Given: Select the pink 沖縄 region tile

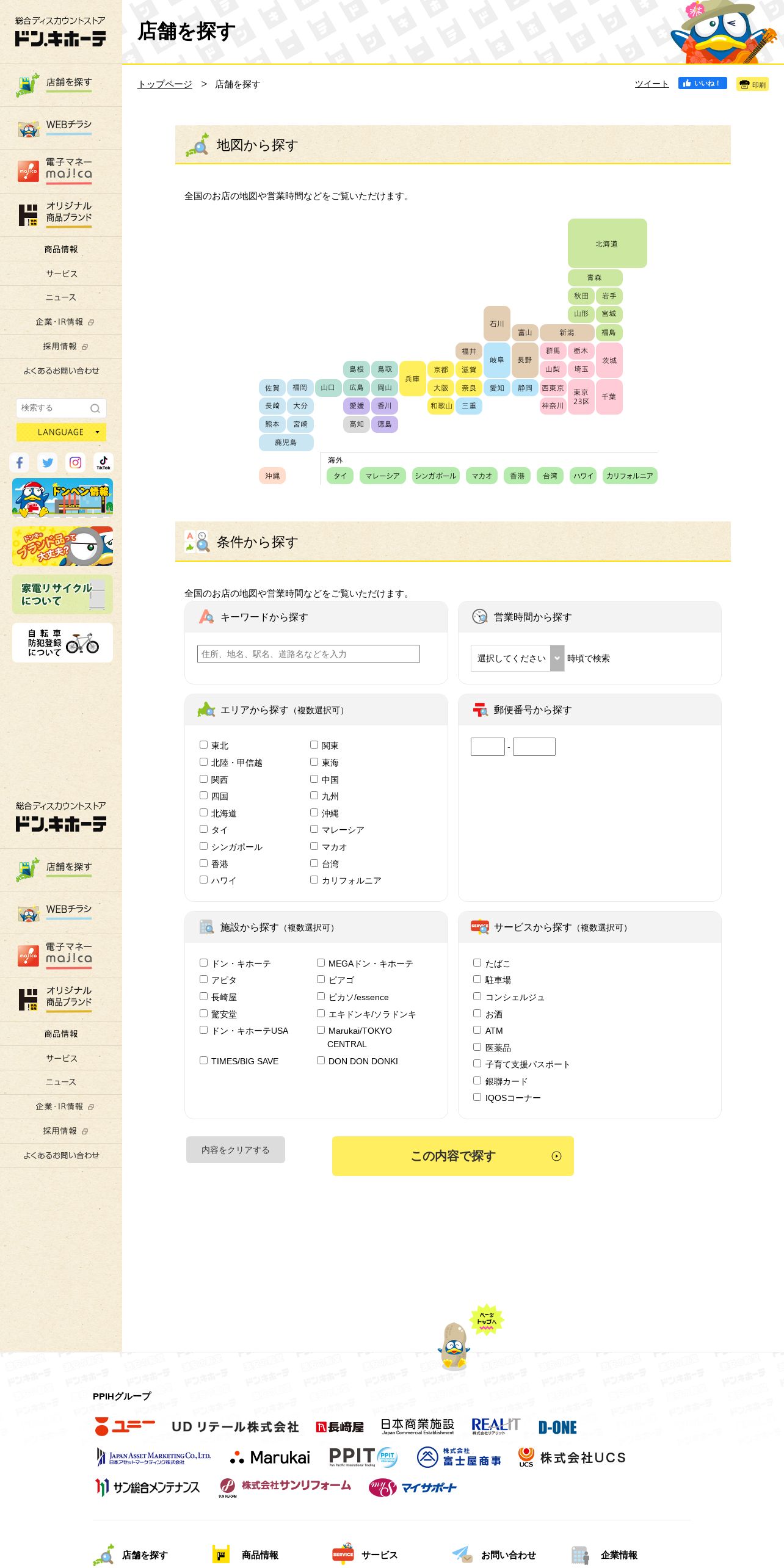Looking at the screenshot, I should 272,476.
